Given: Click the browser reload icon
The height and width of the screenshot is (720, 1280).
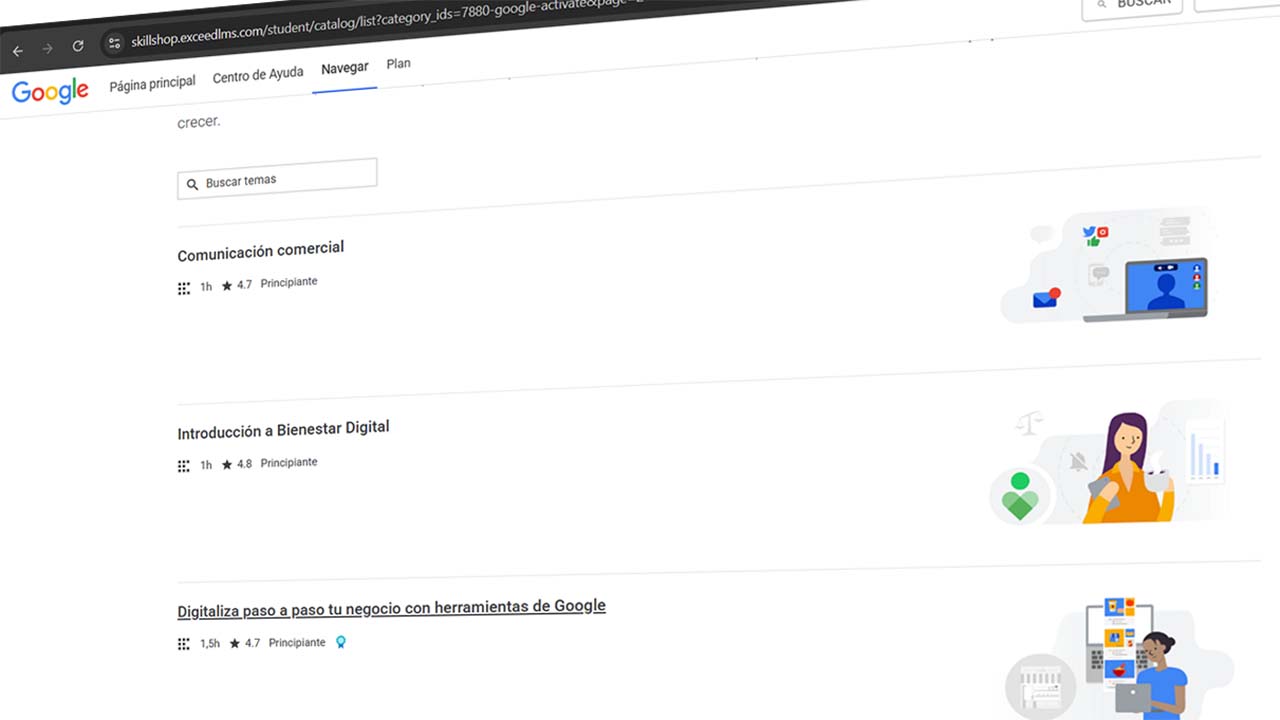Looking at the screenshot, I should coord(77,45).
